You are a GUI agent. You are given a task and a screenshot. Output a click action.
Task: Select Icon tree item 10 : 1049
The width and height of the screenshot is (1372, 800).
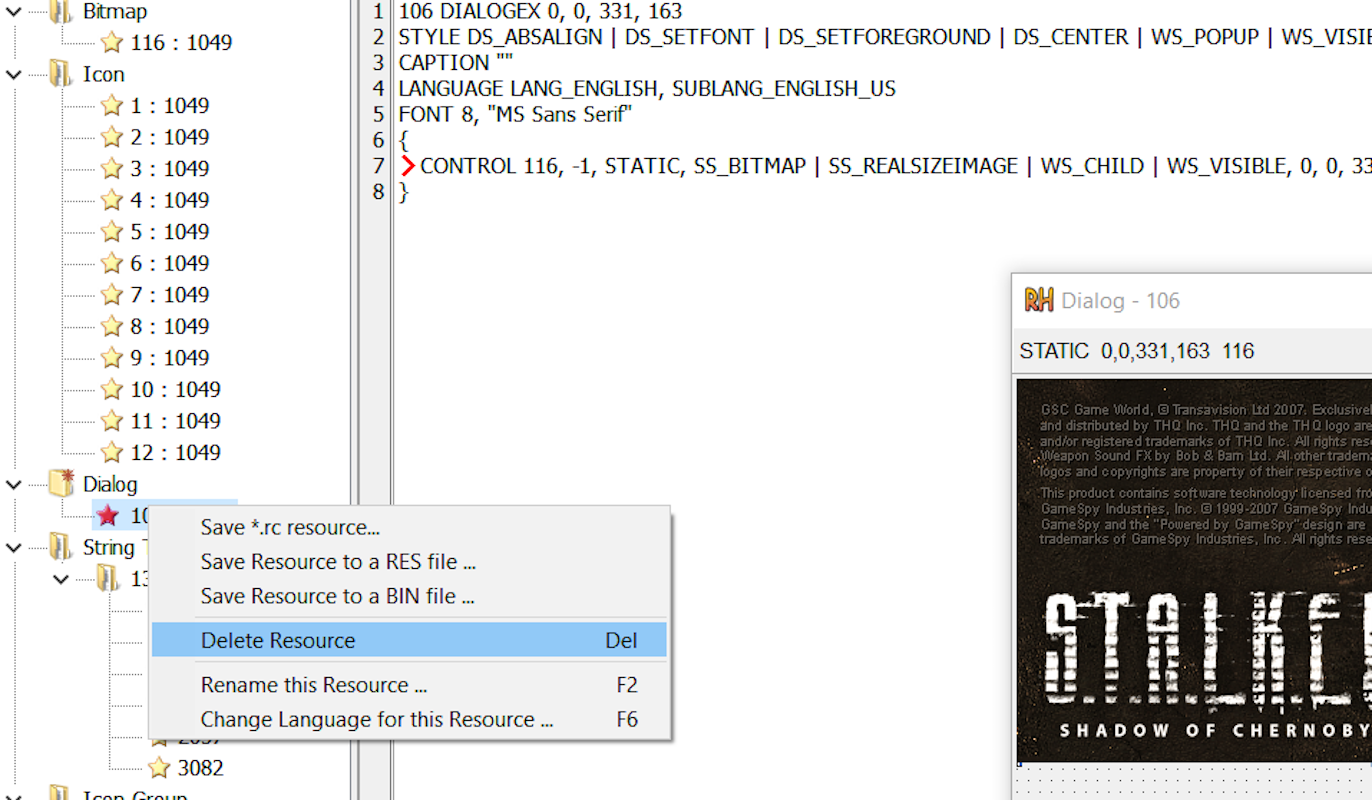175,389
